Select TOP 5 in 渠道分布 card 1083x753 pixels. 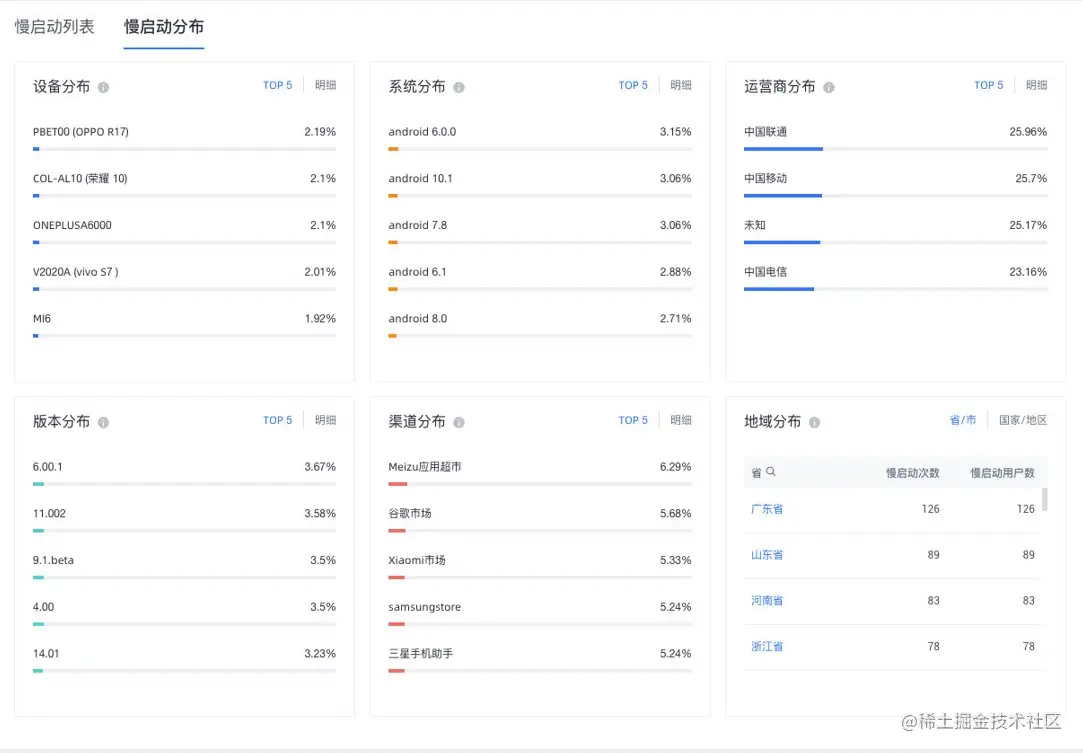pos(633,420)
